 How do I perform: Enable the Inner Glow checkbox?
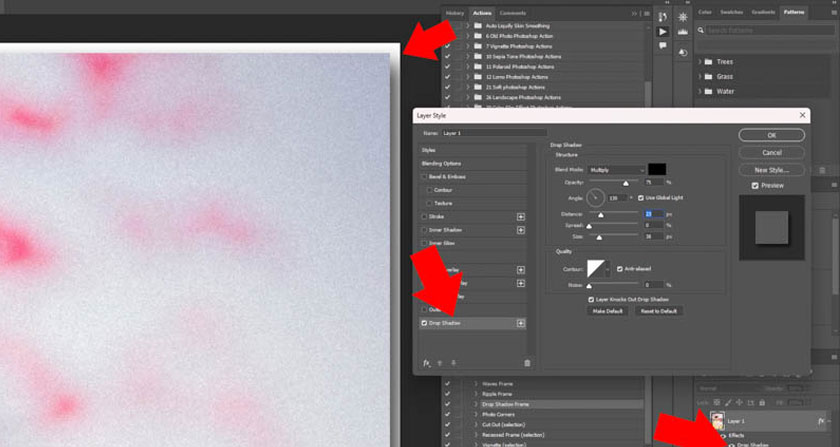point(424,243)
